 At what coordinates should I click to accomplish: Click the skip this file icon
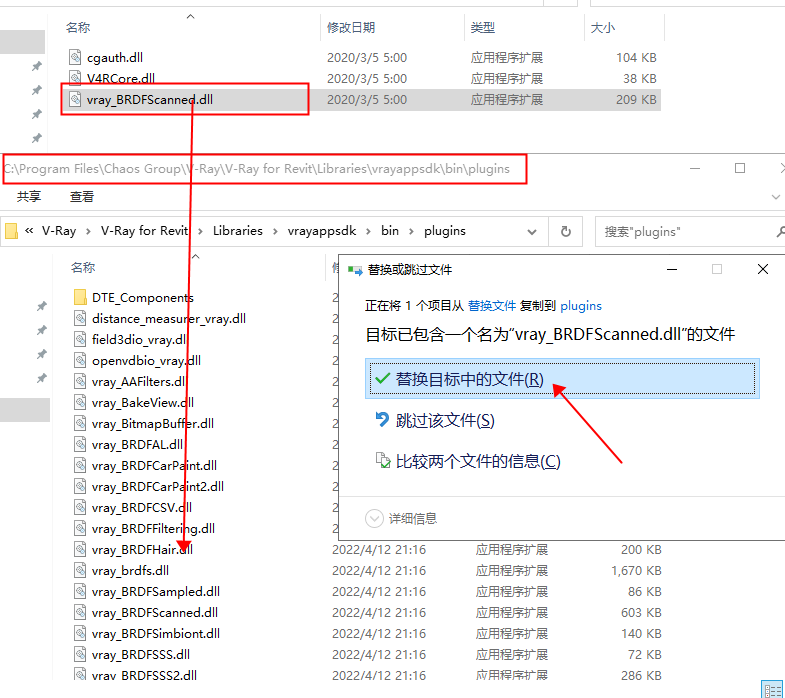click(381, 420)
